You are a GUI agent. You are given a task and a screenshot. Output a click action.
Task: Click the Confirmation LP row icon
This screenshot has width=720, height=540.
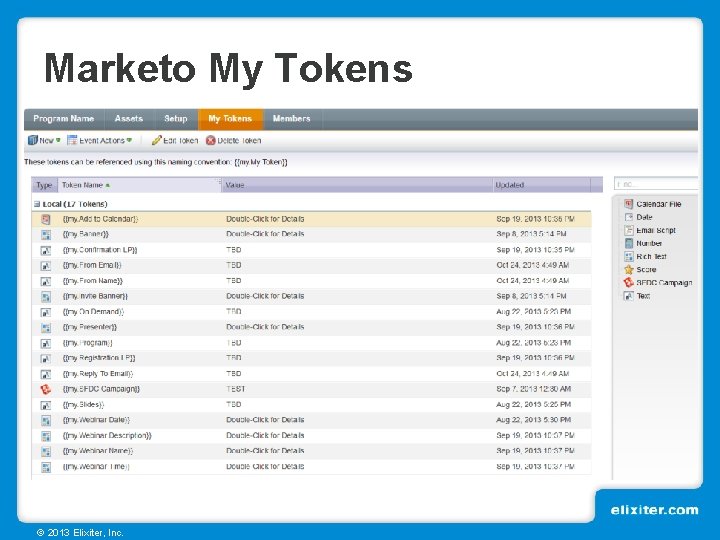click(45, 250)
